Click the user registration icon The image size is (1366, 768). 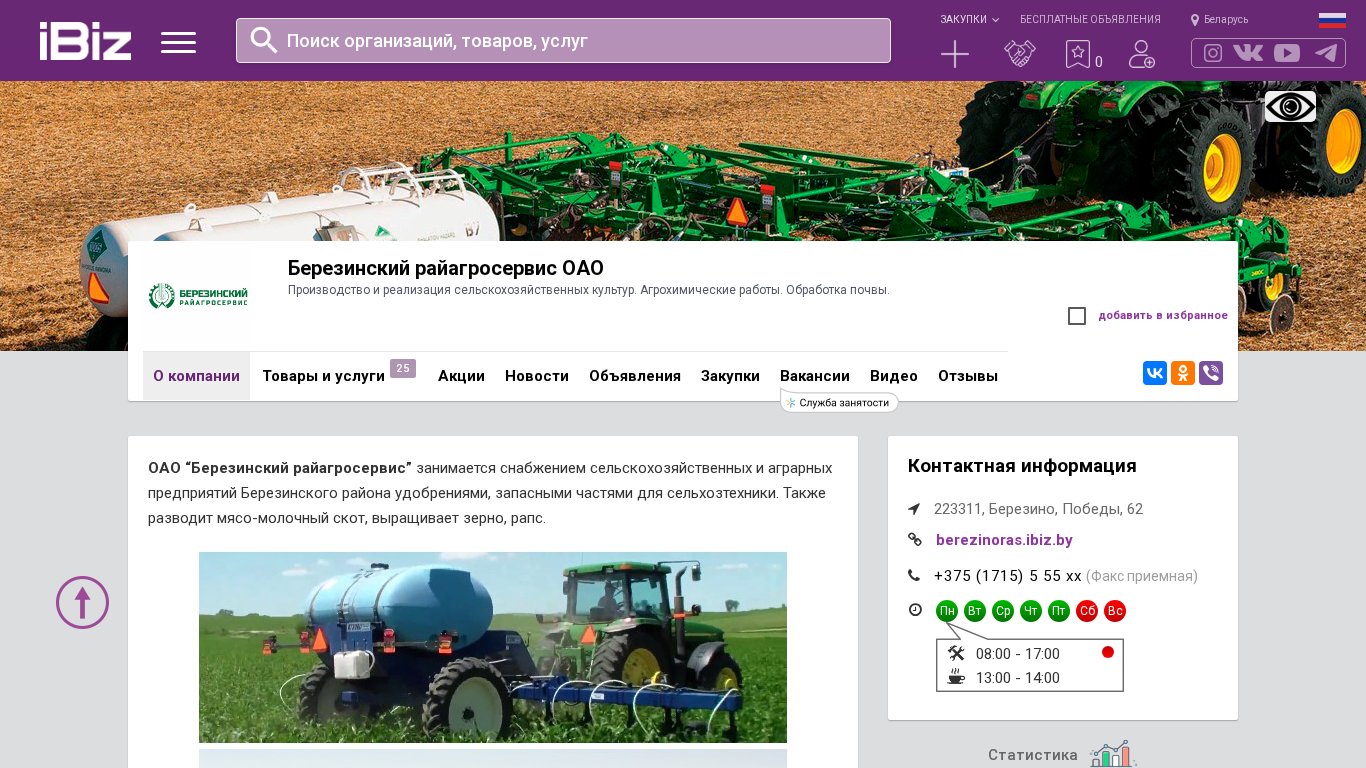point(1142,54)
